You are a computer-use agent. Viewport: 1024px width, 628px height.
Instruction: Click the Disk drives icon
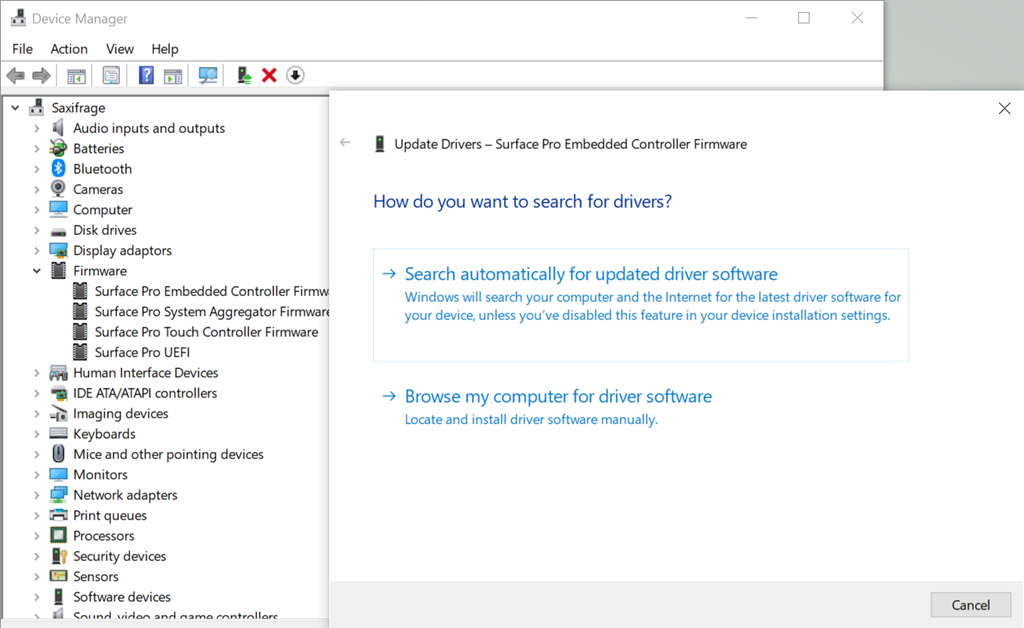[58, 231]
